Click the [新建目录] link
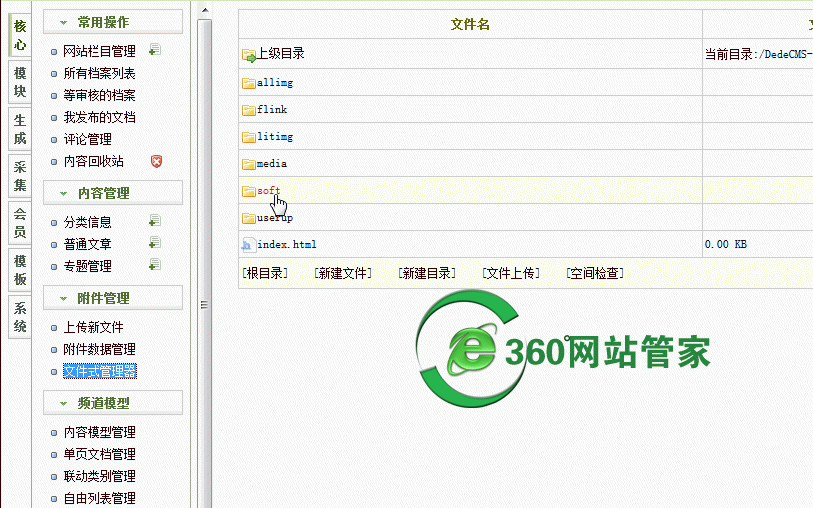The image size is (813, 508). click(x=427, y=273)
